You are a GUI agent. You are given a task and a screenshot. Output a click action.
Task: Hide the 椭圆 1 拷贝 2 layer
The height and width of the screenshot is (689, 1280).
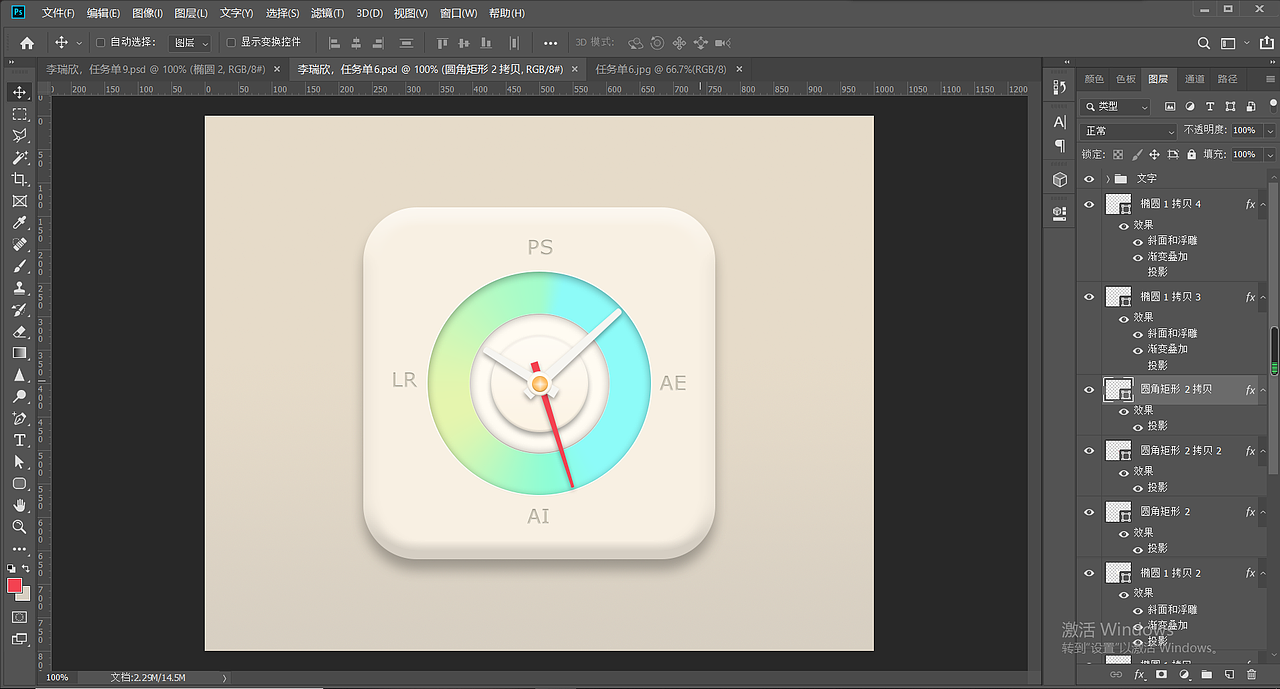point(1089,574)
